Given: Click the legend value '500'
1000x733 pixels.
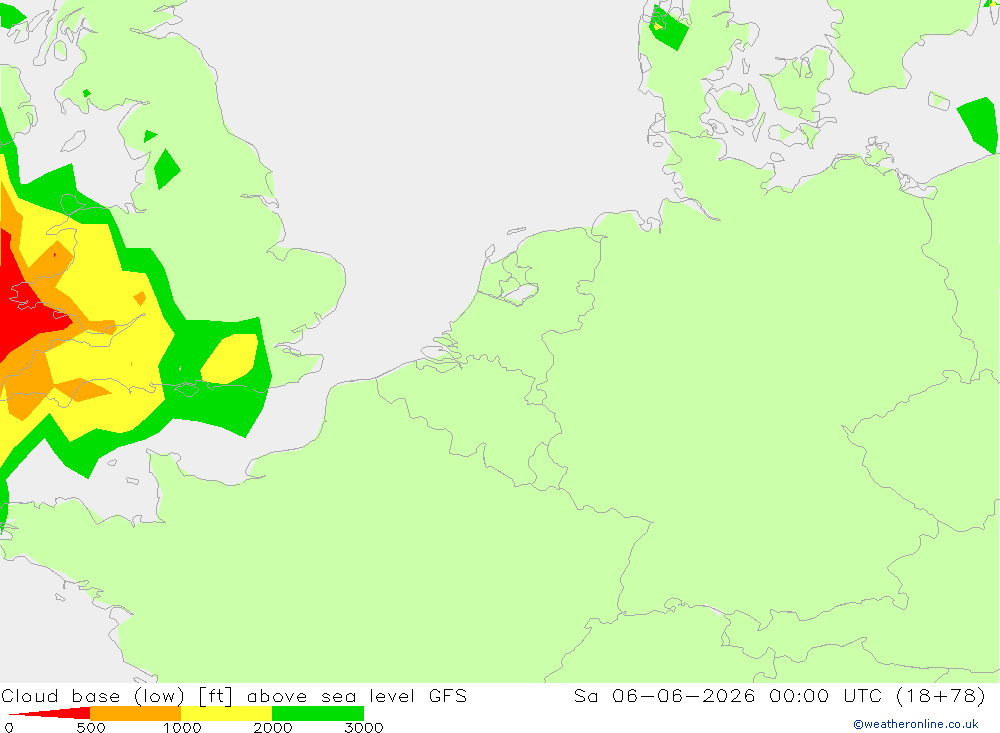Looking at the screenshot, I should pos(91,727).
